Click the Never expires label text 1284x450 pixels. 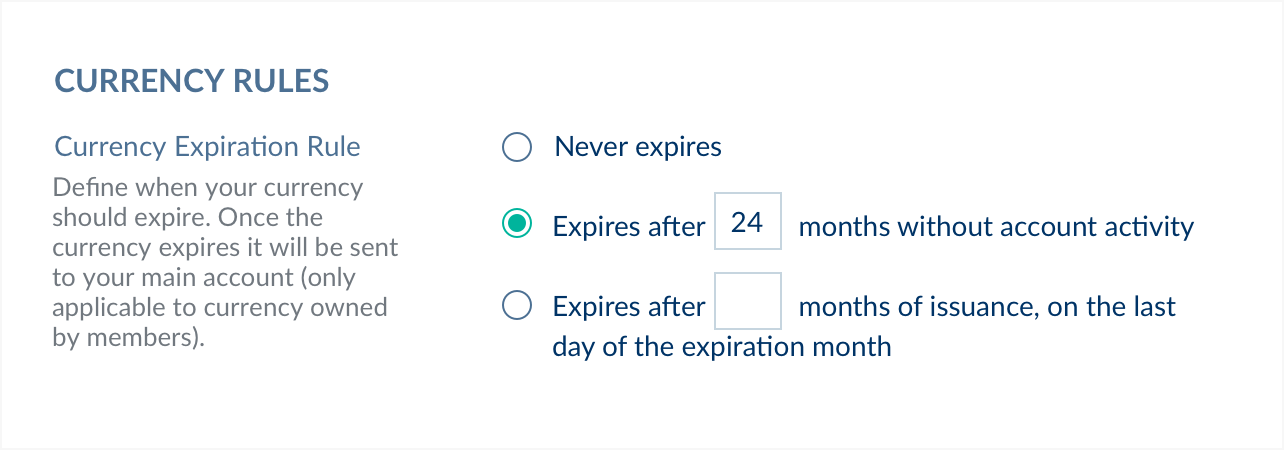tap(638, 148)
